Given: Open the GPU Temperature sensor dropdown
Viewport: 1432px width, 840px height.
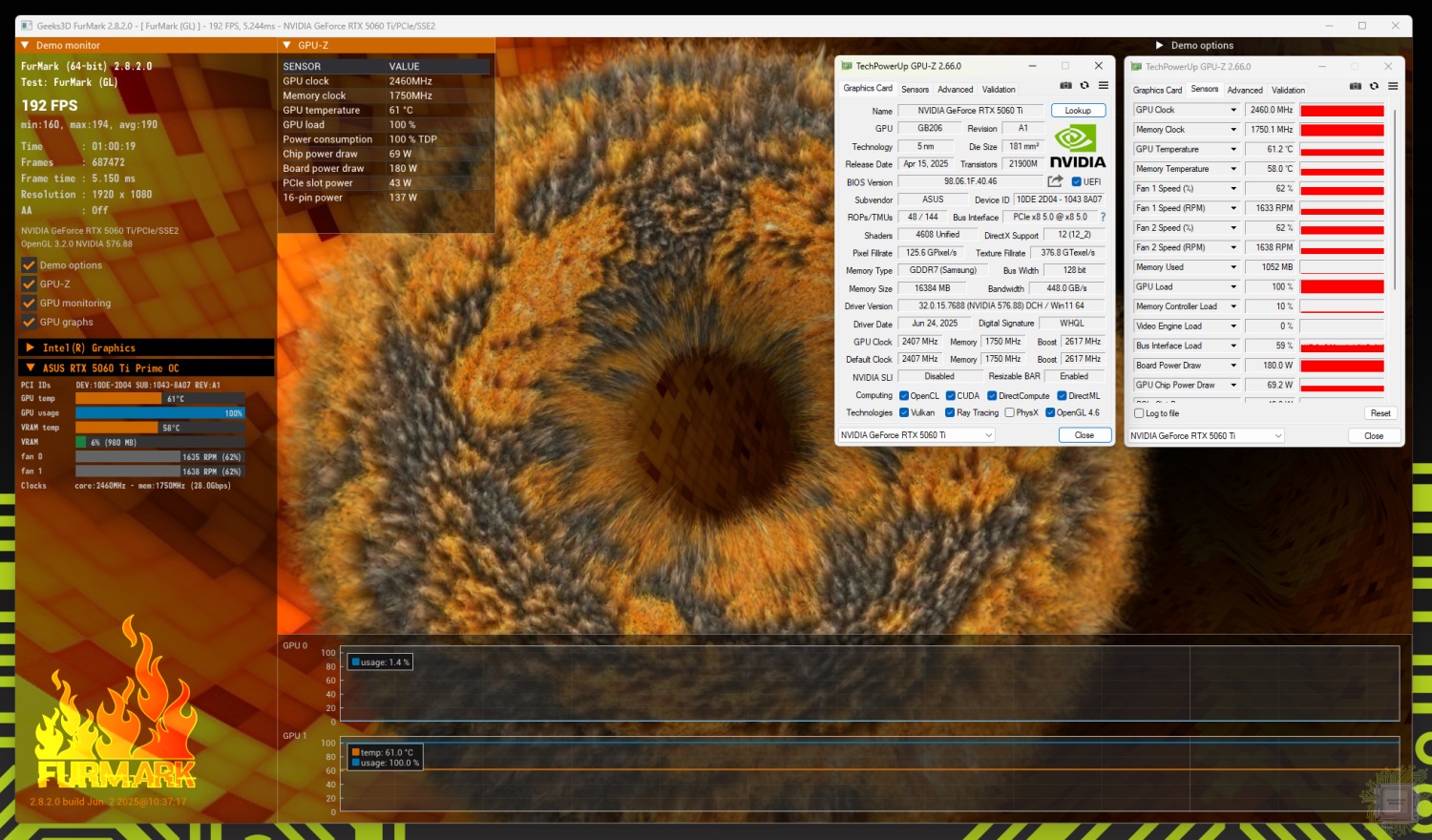Looking at the screenshot, I should [1233, 149].
